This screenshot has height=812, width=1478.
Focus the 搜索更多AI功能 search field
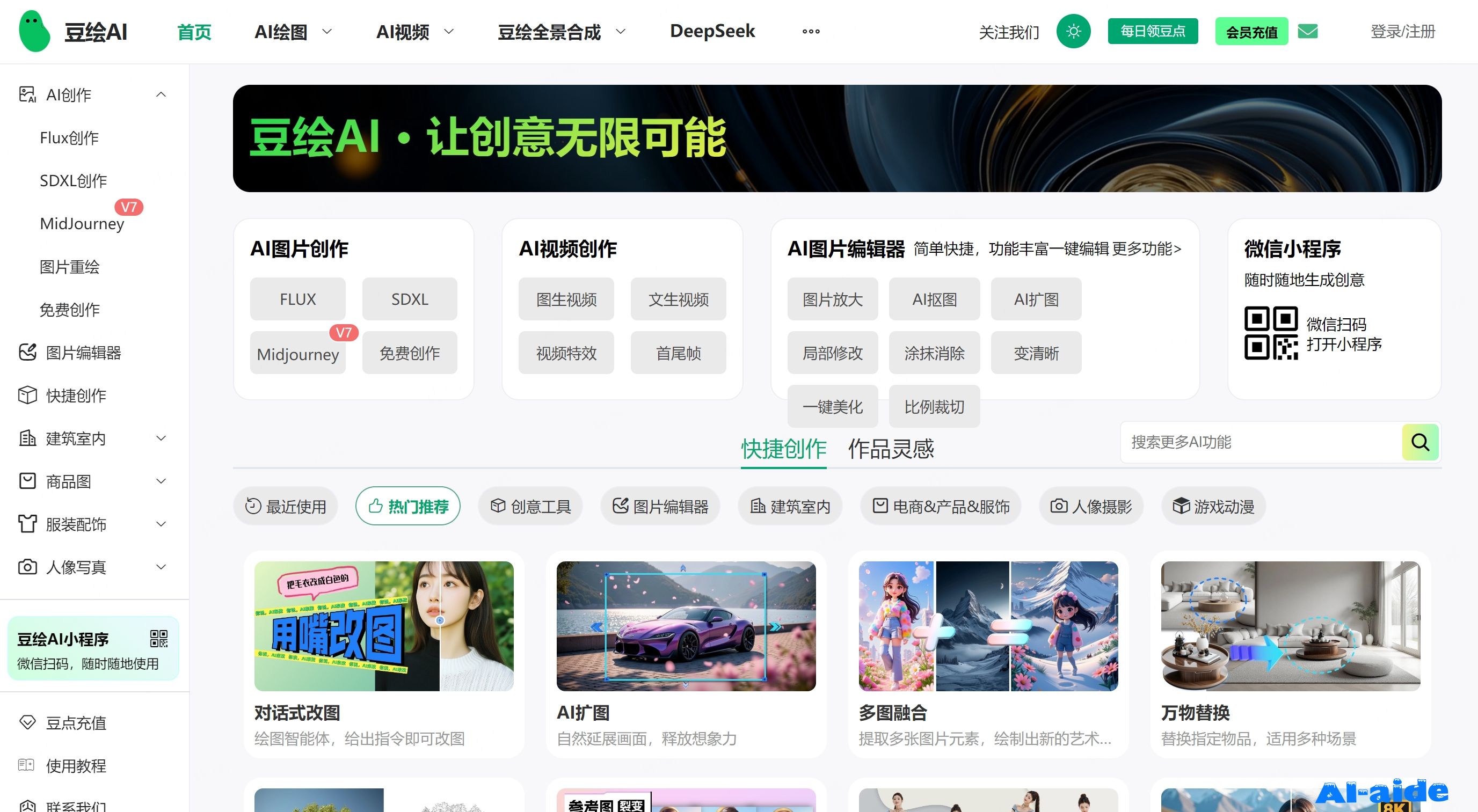click(x=1261, y=442)
